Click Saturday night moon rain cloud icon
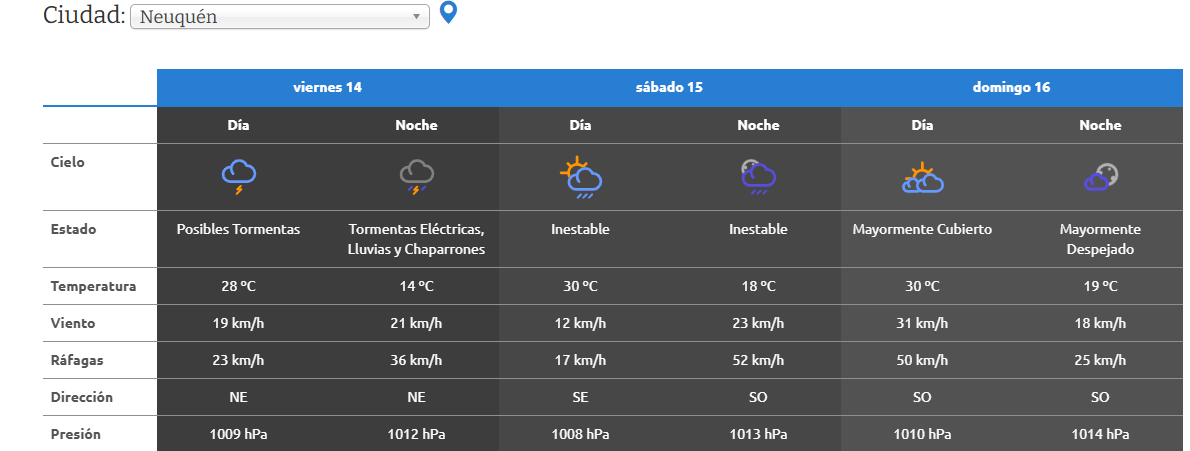Image resolution: width=1190 pixels, height=451 pixels. (x=758, y=176)
